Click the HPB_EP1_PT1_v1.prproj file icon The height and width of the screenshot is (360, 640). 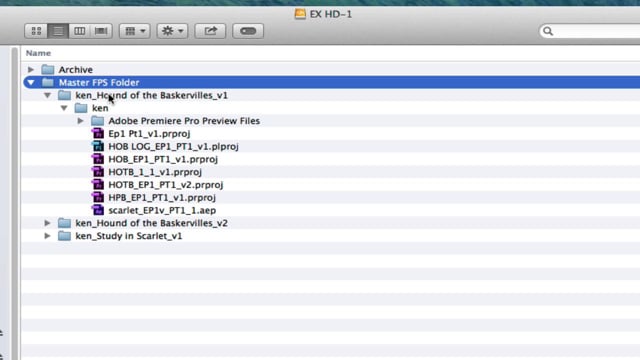98,198
